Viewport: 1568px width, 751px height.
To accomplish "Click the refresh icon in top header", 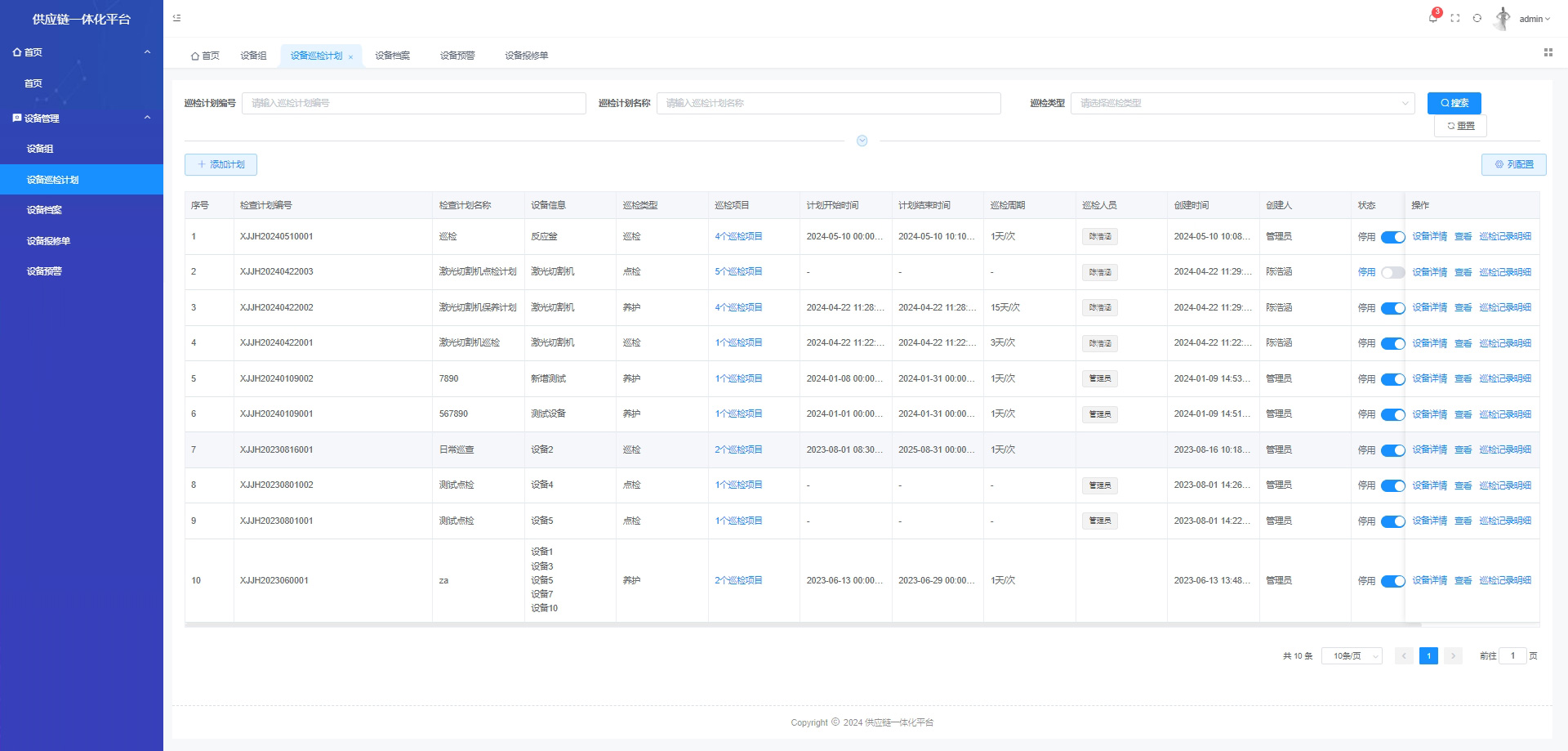I will point(1477,18).
